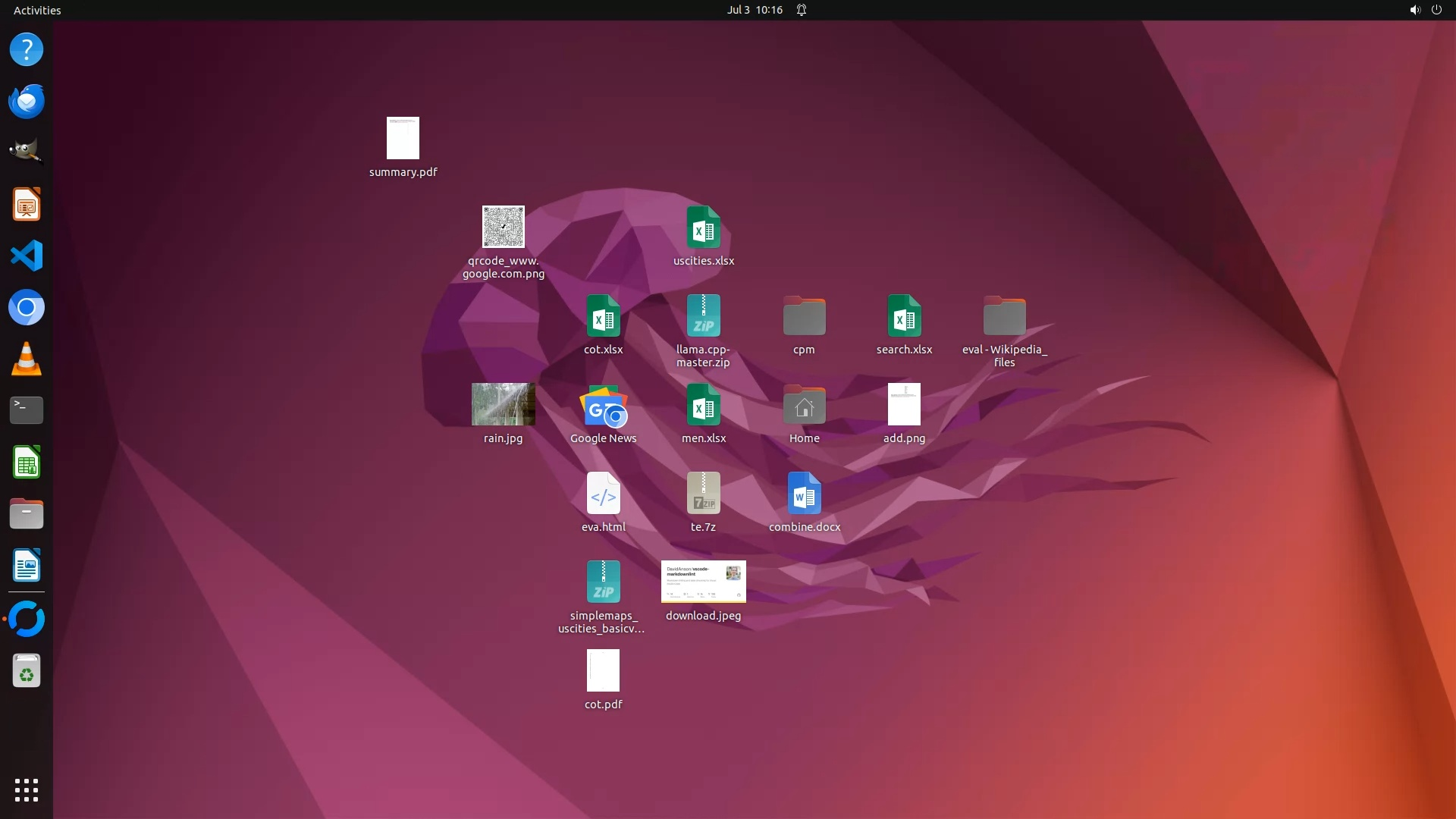1456x819 pixels.
Task: Click the Activities button
Action: (37, 10)
